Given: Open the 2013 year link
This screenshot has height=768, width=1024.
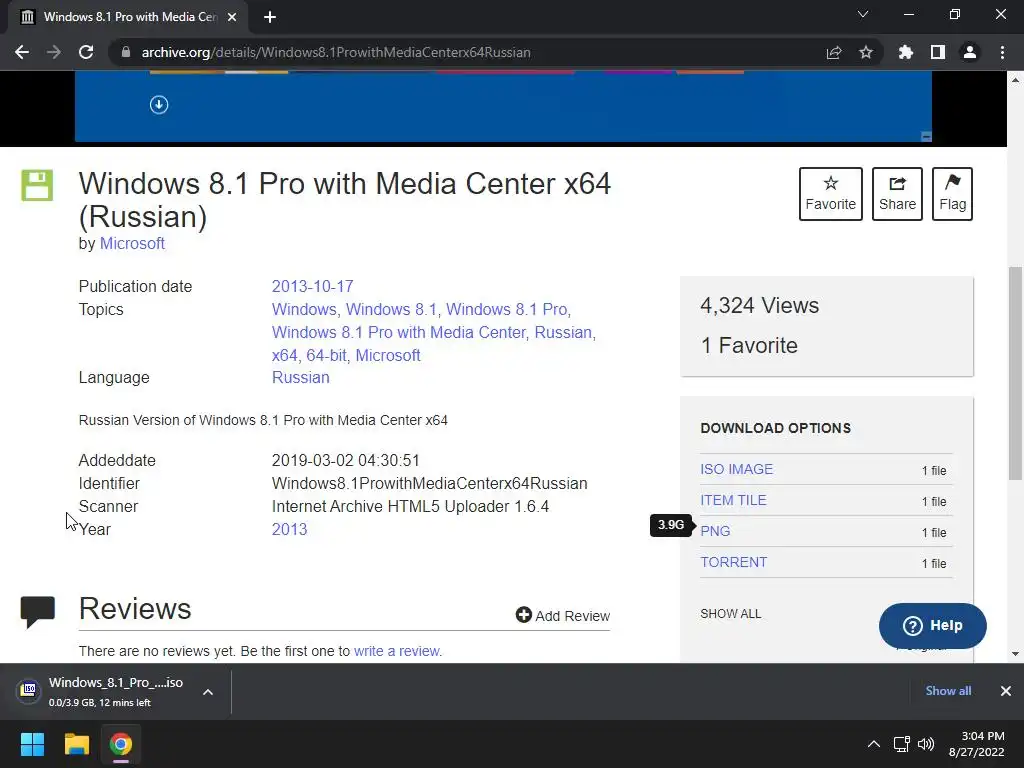Looking at the screenshot, I should click(x=289, y=530).
